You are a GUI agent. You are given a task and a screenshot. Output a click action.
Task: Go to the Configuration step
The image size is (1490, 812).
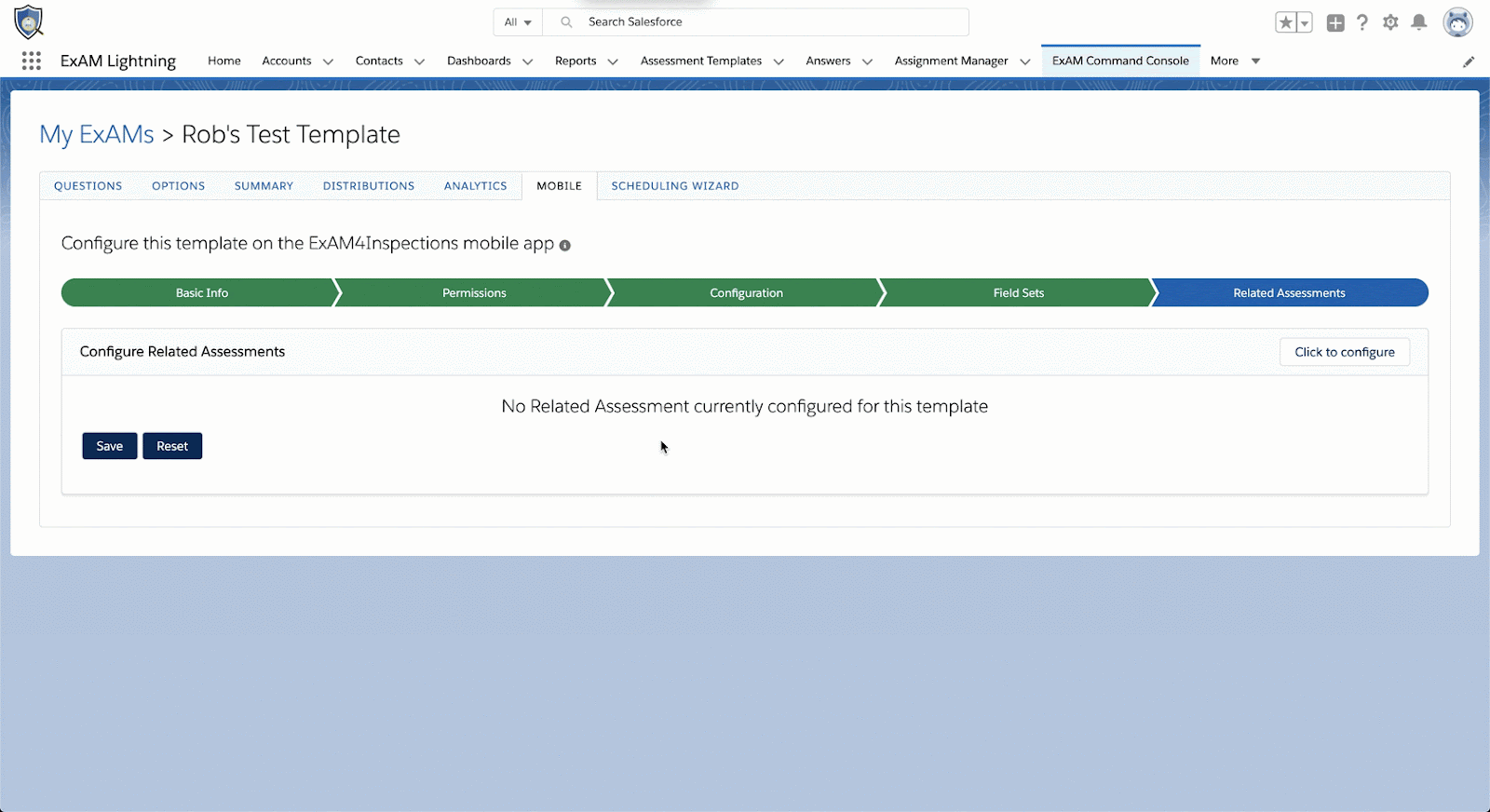pos(746,292)
